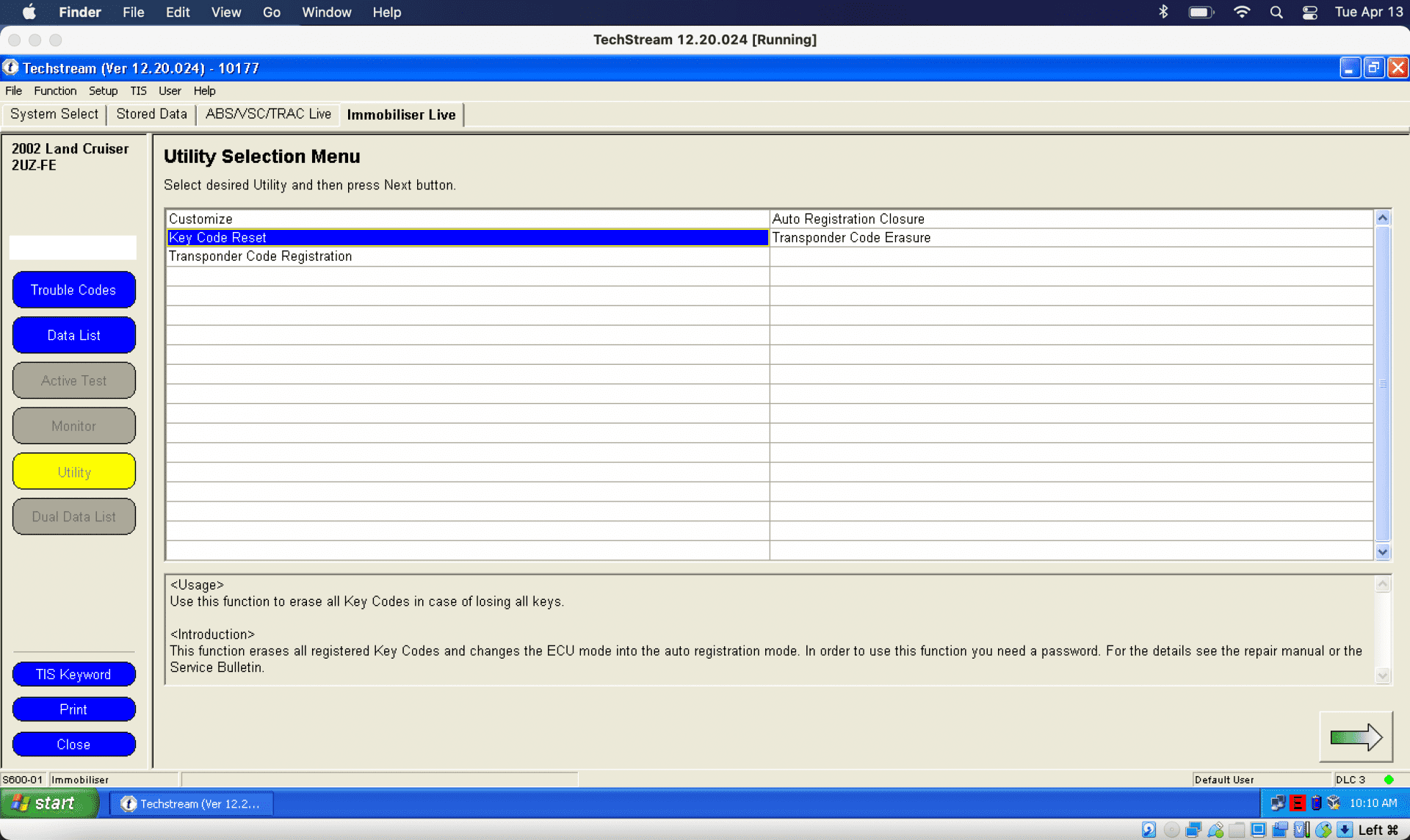Open the Setup menu
Viewport: 1410px width, 840px height.
coord(103,90)
